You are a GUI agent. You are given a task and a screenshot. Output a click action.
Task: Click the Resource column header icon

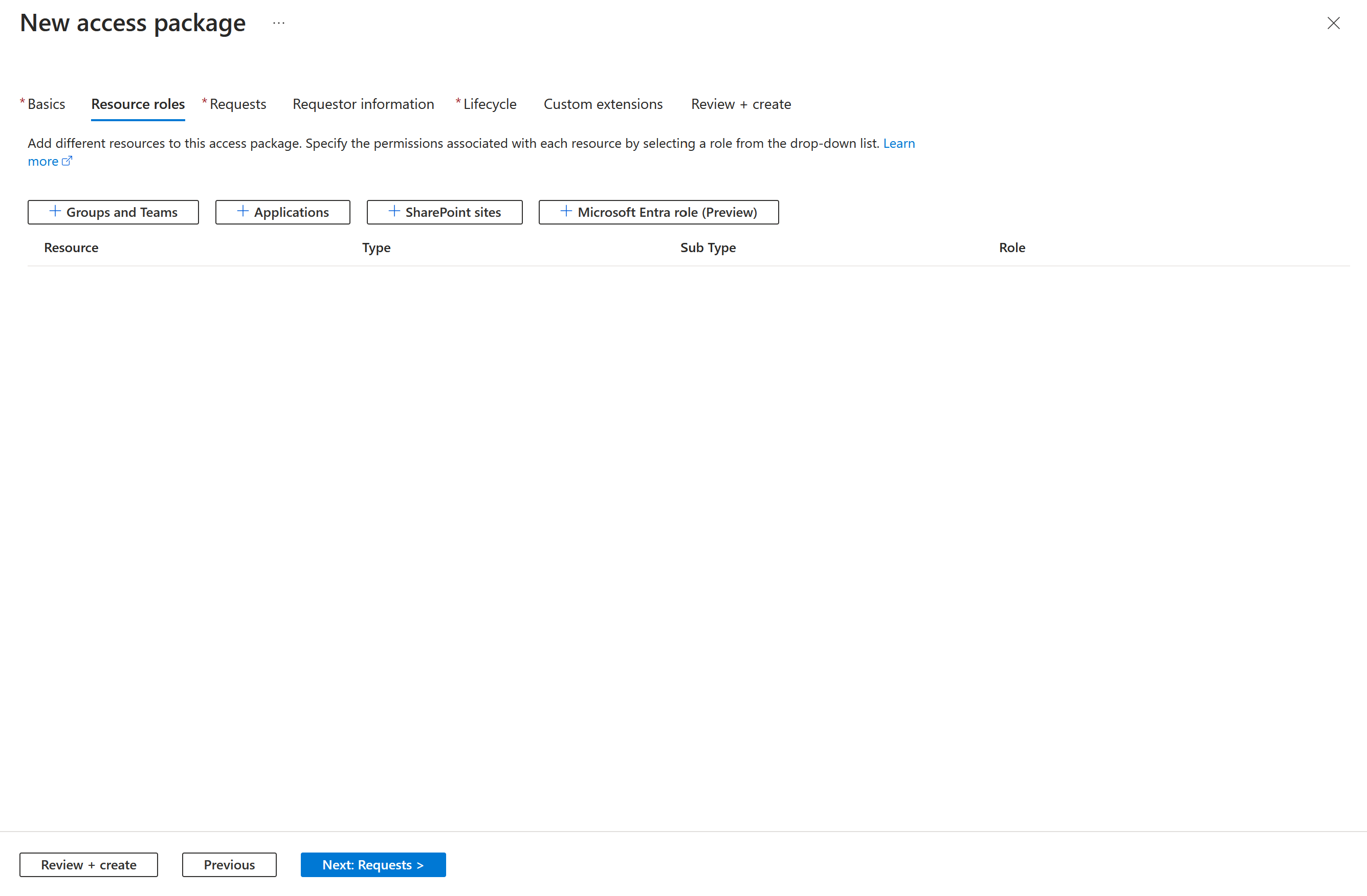[x=71, y=247]
